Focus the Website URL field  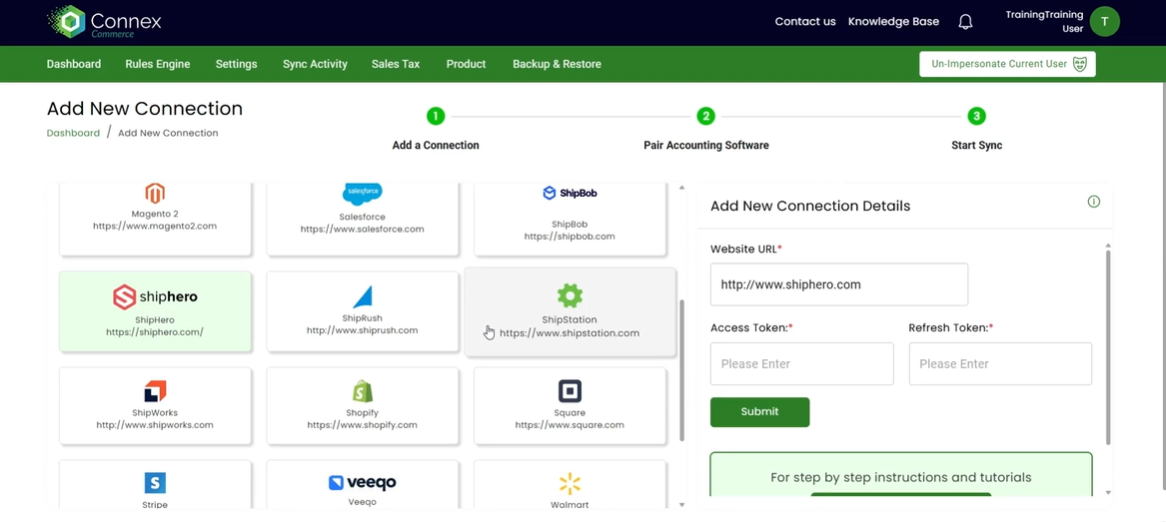[x=839, y=284]
